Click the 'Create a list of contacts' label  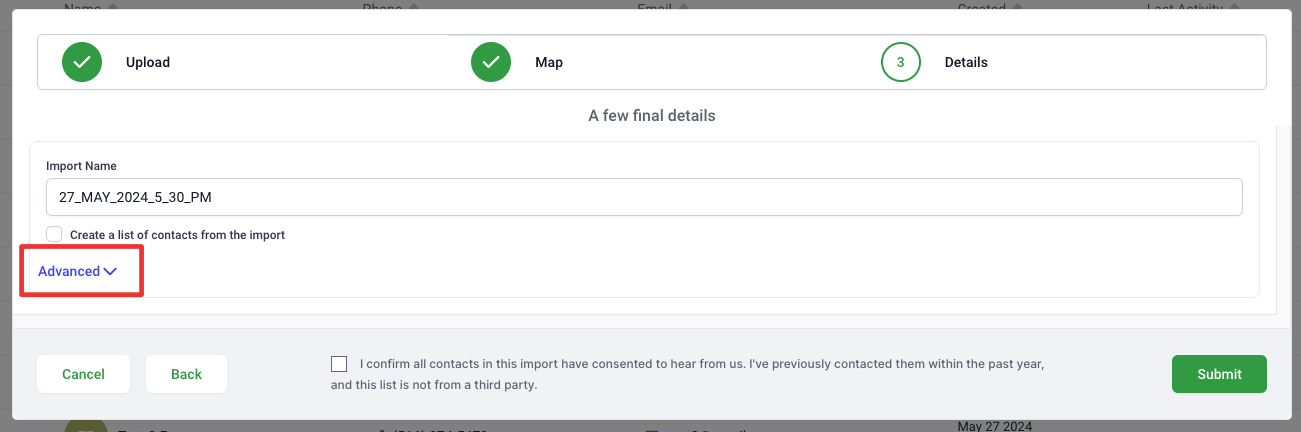point(177,235)
